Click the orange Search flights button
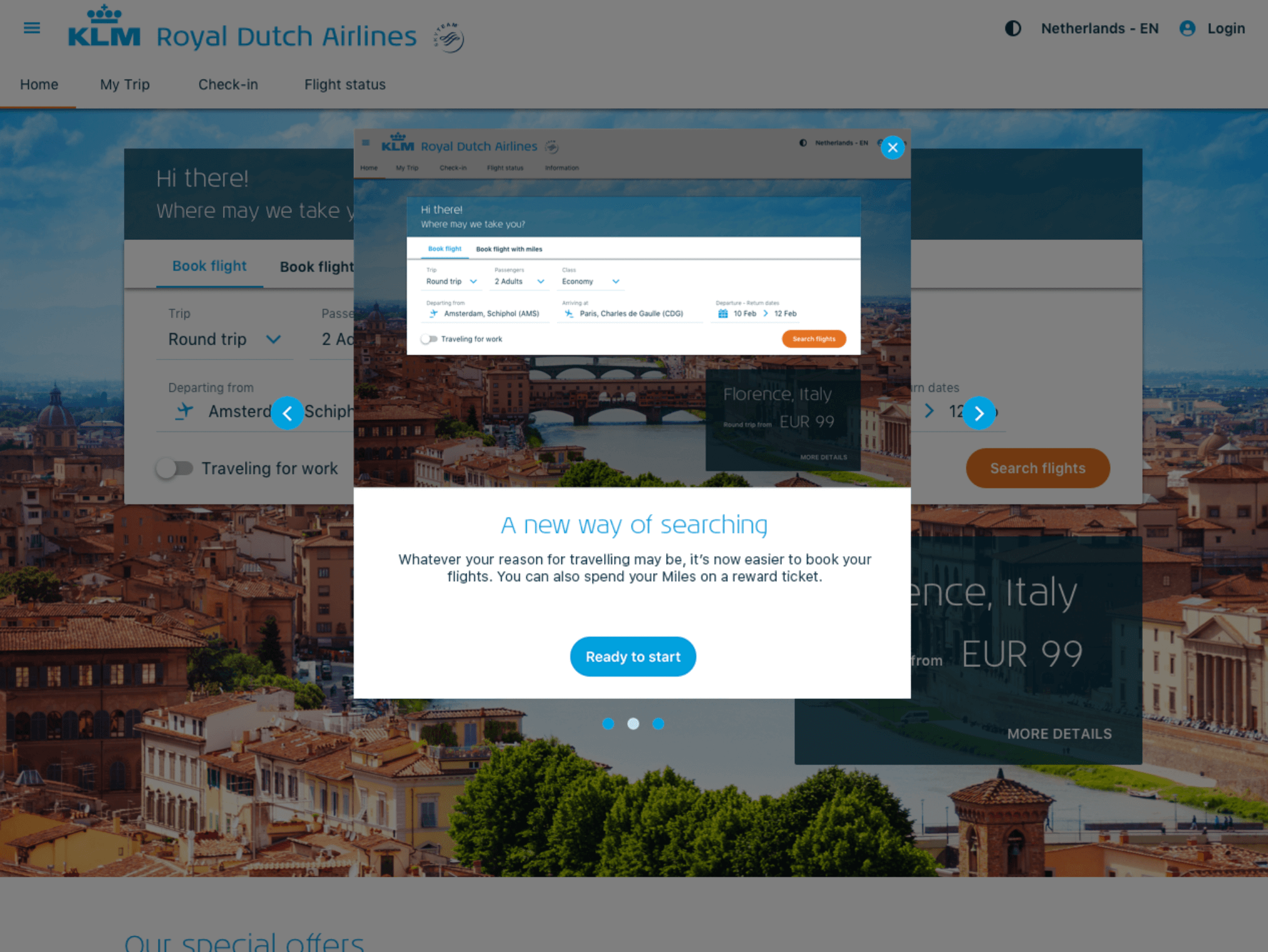1268x952 pixels. tap(1037, 468)
